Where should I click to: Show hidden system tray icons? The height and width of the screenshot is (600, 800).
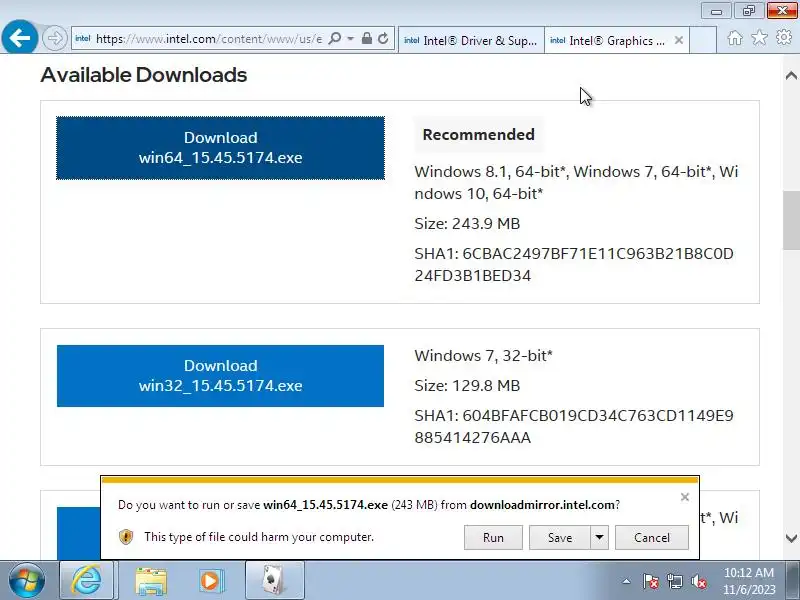[x=626, y=581]
